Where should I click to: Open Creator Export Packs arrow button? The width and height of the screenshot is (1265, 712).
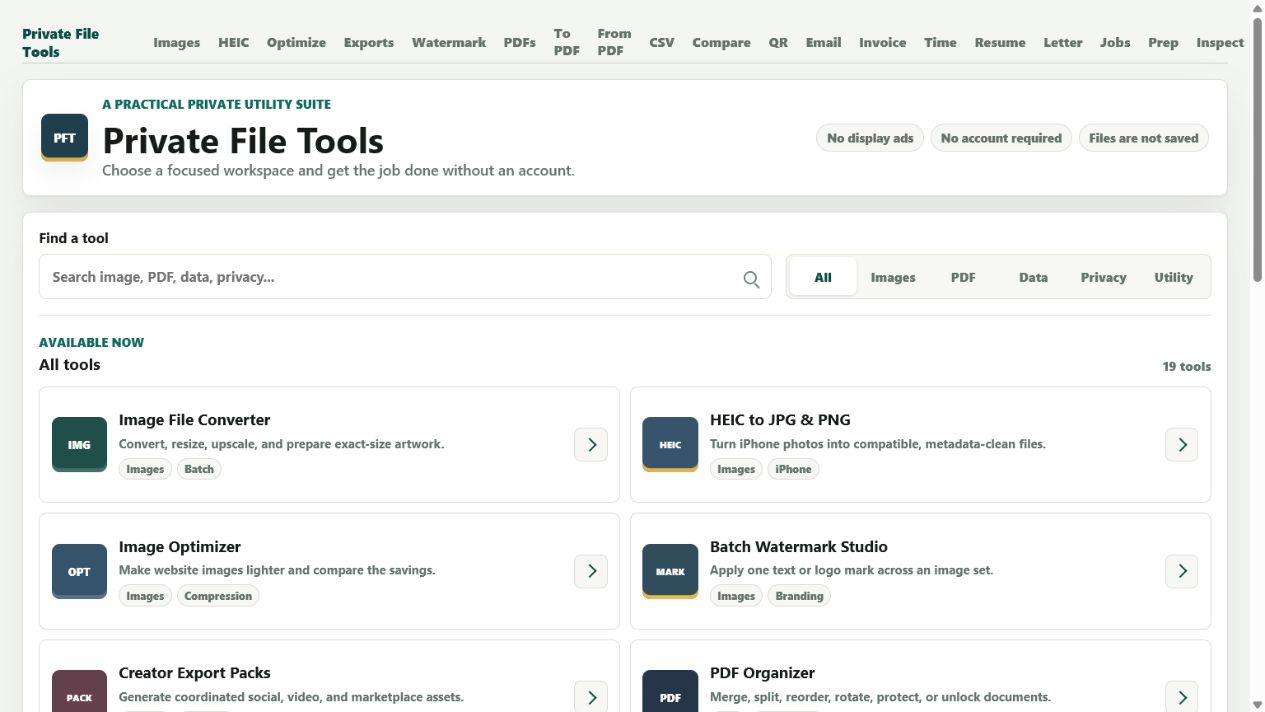591,696
